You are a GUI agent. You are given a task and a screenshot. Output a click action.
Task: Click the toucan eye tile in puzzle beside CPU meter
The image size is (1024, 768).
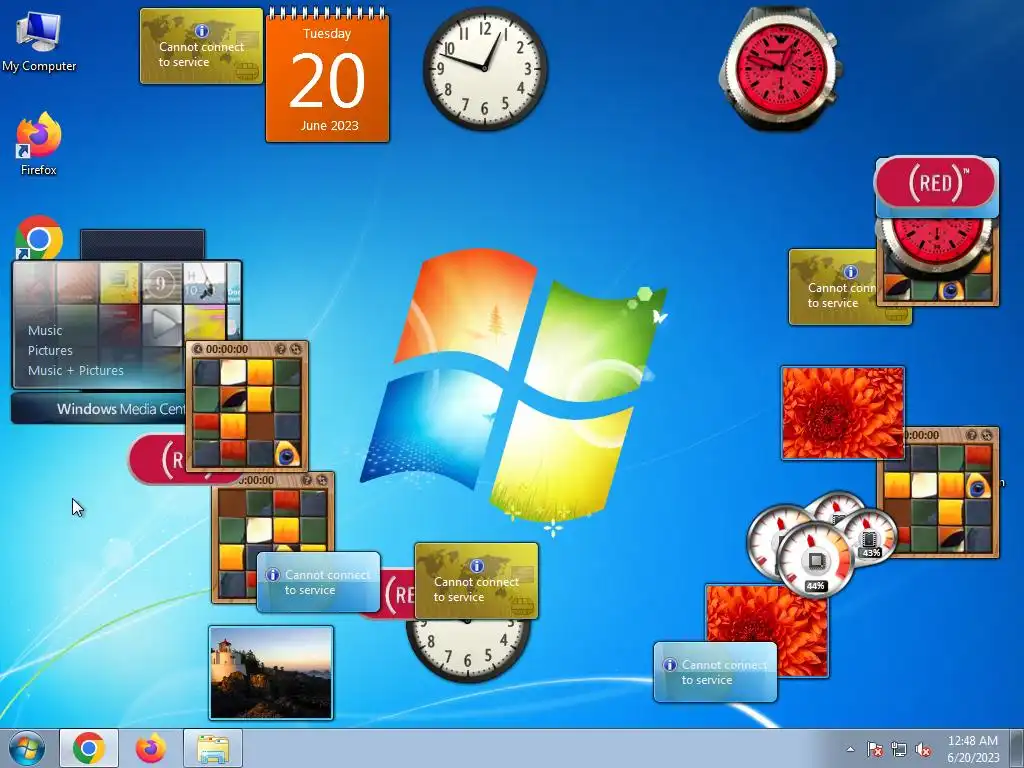[x=978, y=487]
